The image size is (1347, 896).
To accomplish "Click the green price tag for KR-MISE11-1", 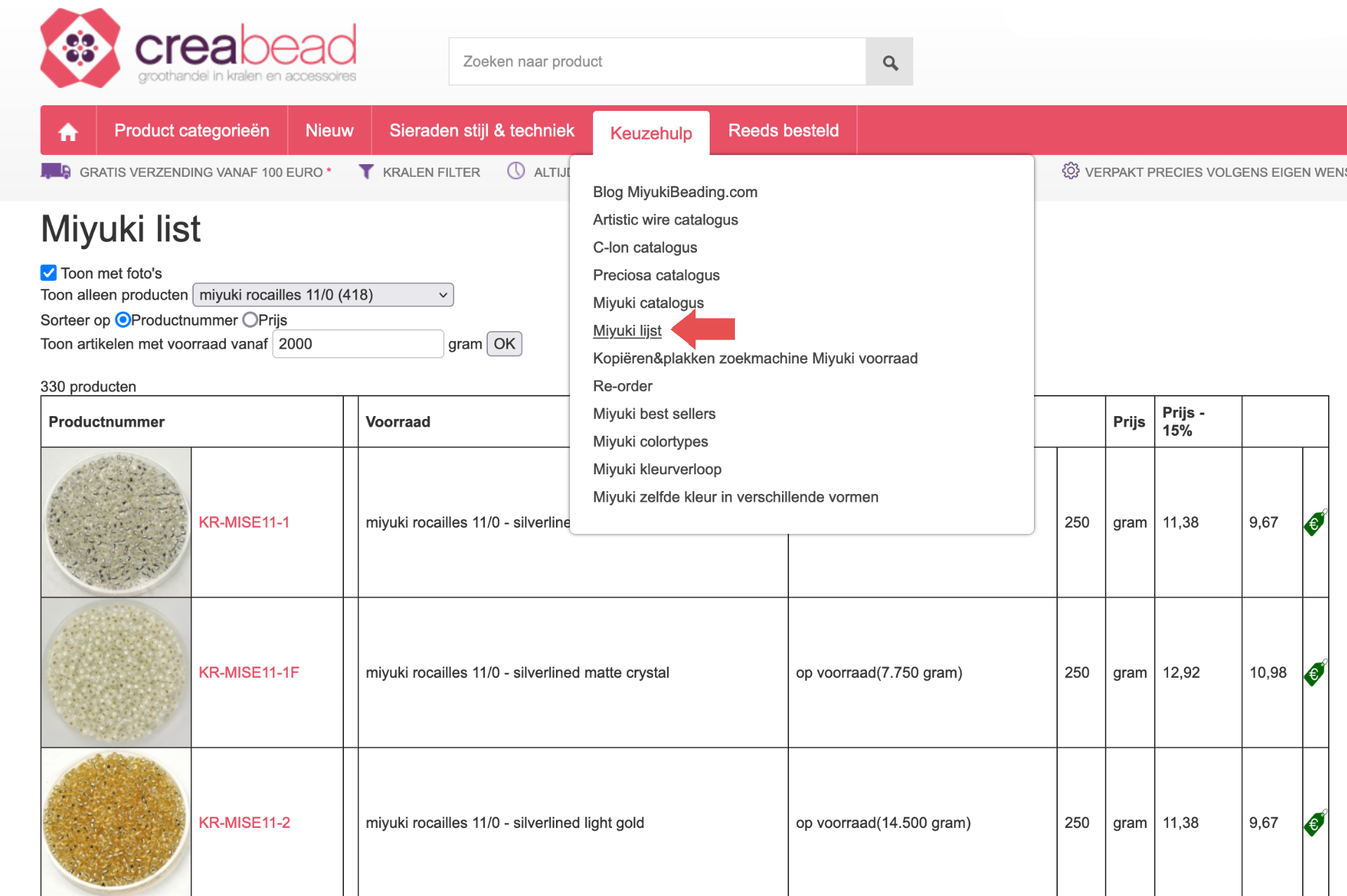I will coord(1315,523).
